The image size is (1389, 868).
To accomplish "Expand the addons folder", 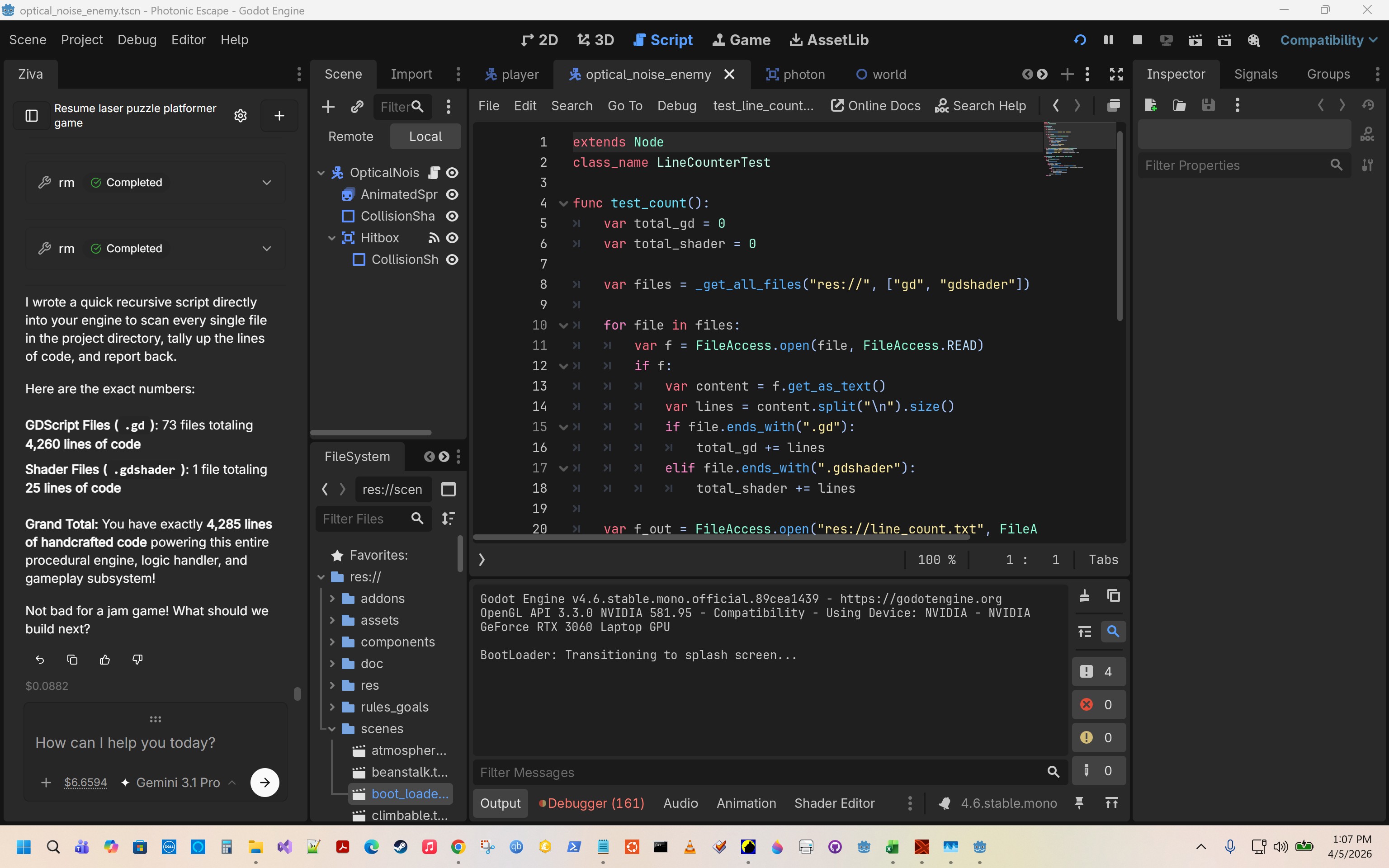I will [332, 598].
